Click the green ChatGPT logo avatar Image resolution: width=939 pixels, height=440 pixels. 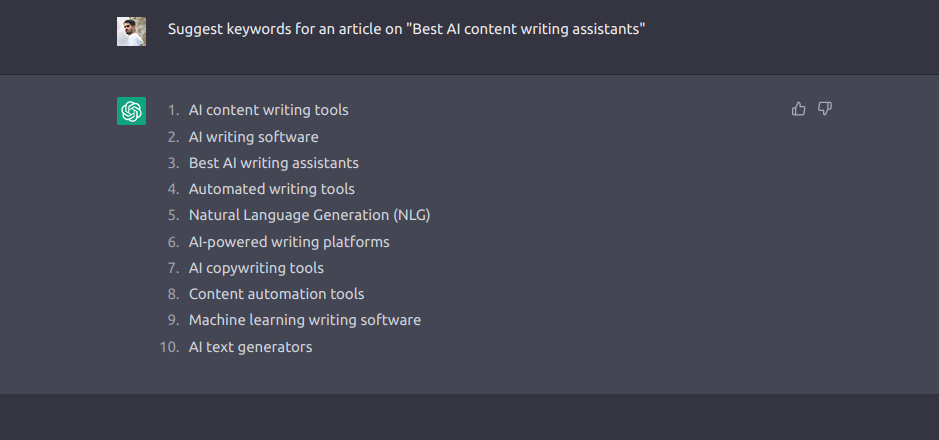click(x=131, y=111)
